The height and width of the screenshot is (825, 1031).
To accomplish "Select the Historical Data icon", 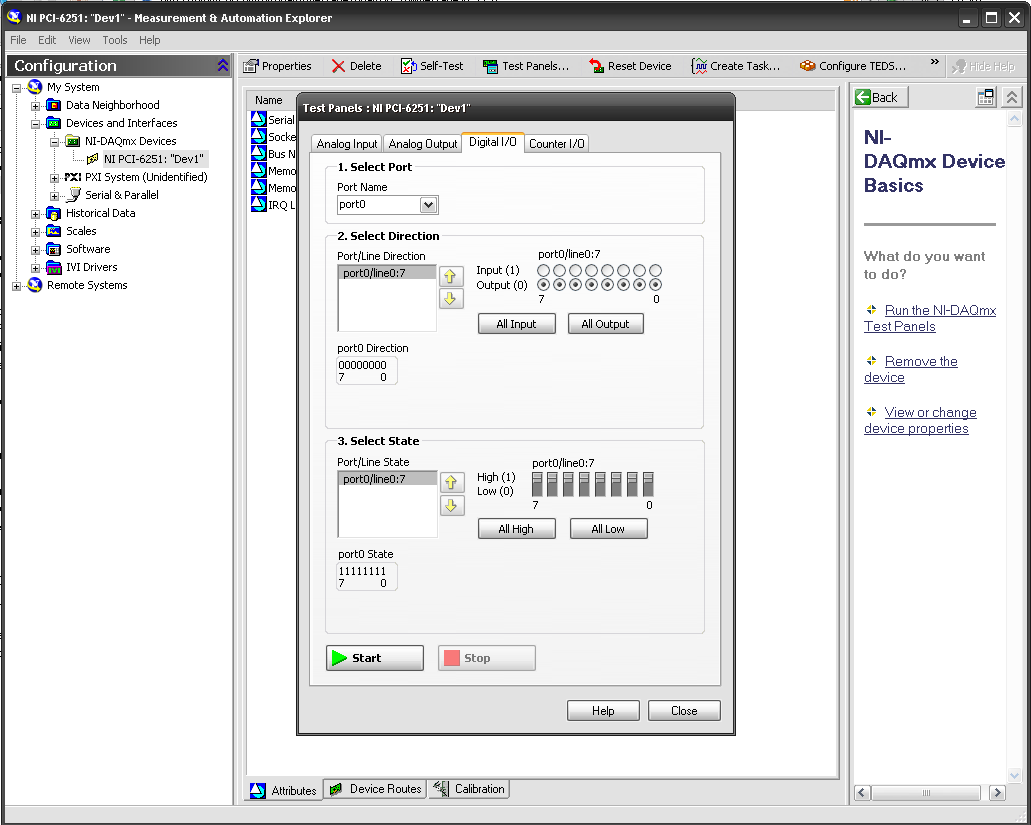I will [x=54, y=213].
